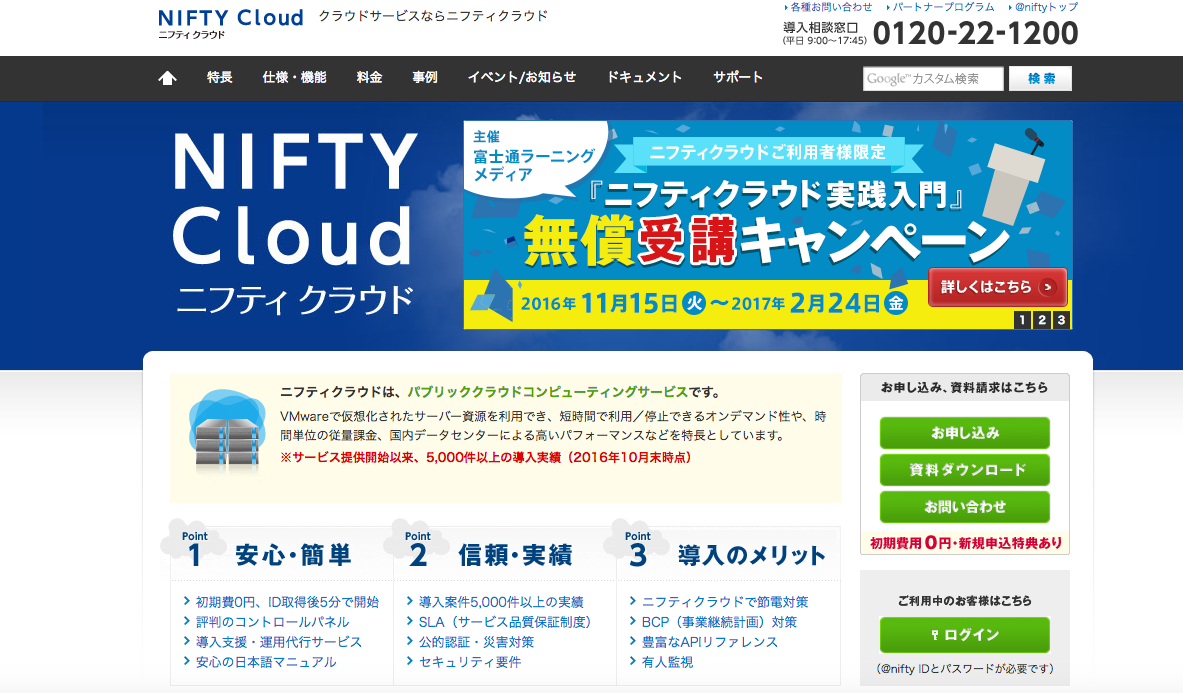Open 導入案件5,000件以上の実績 link
The image size is (1183, 693).
tap(501, 602)
